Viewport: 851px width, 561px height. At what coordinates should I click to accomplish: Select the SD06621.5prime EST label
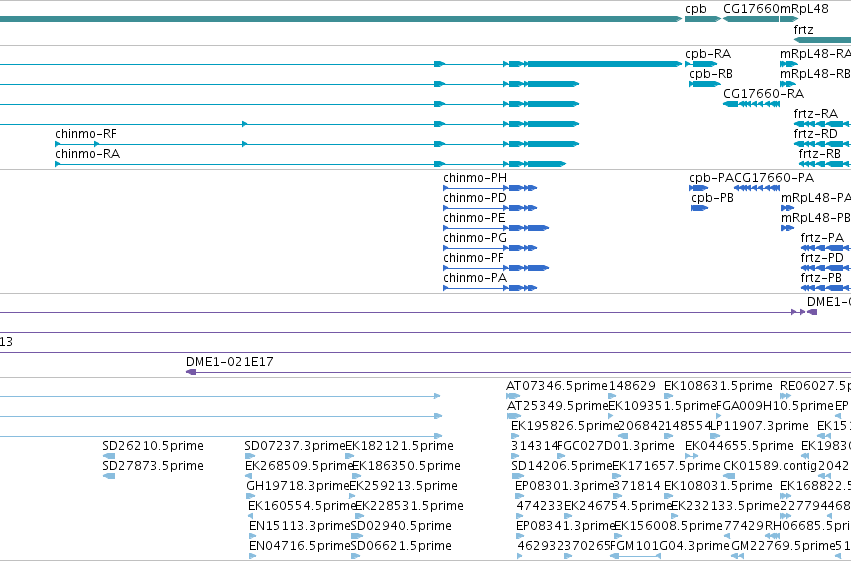click(x=401, y=546)
